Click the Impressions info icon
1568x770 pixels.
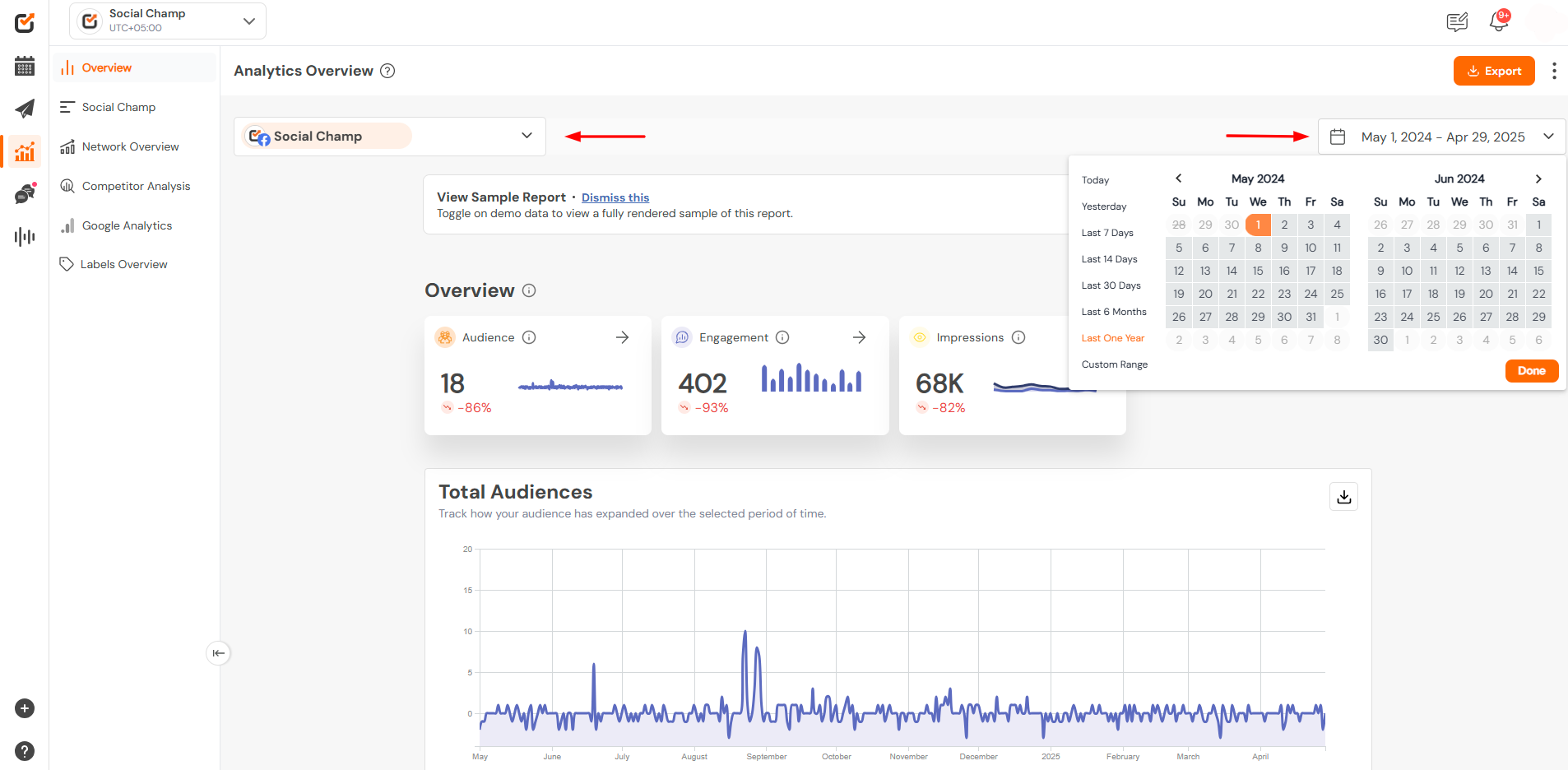point(1018,337)
